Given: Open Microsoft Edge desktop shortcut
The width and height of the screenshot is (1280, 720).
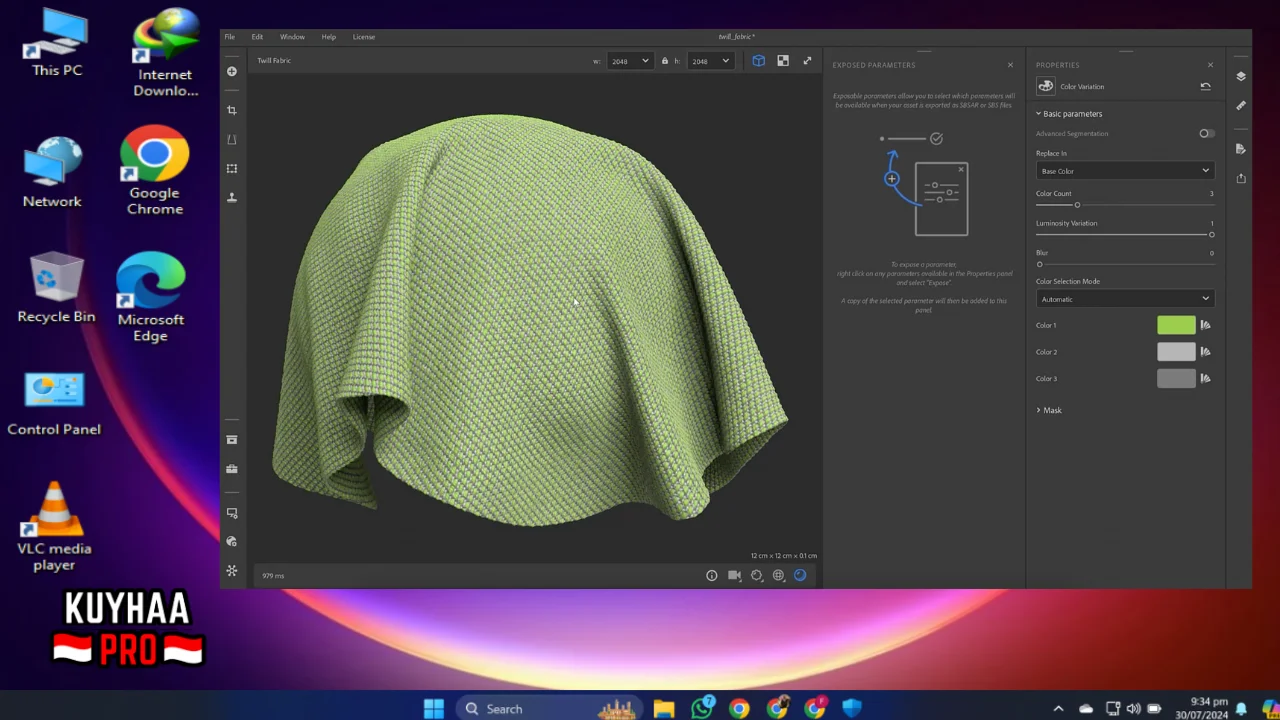Looking at the screenshot, I should click(151, 297).
